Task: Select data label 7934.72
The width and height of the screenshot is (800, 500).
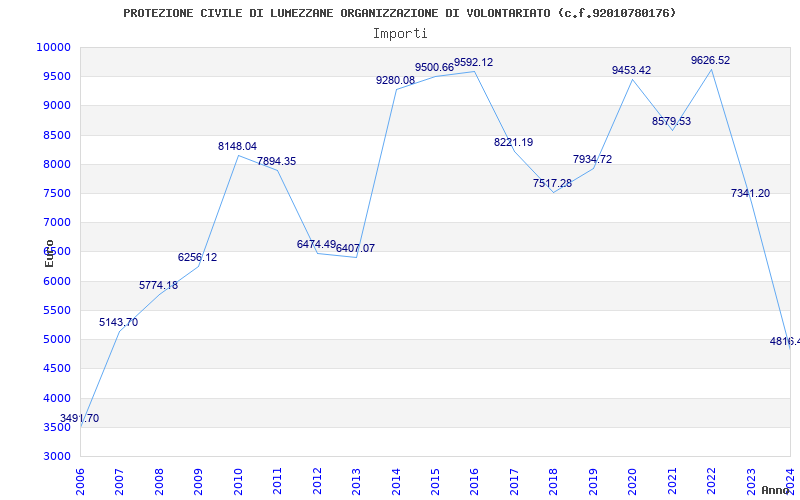Action: click(x=592, y=159)
